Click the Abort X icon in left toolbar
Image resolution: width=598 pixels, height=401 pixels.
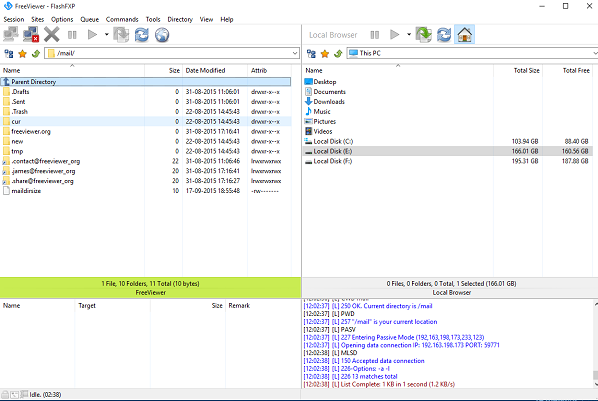click(x=51, y=35)
